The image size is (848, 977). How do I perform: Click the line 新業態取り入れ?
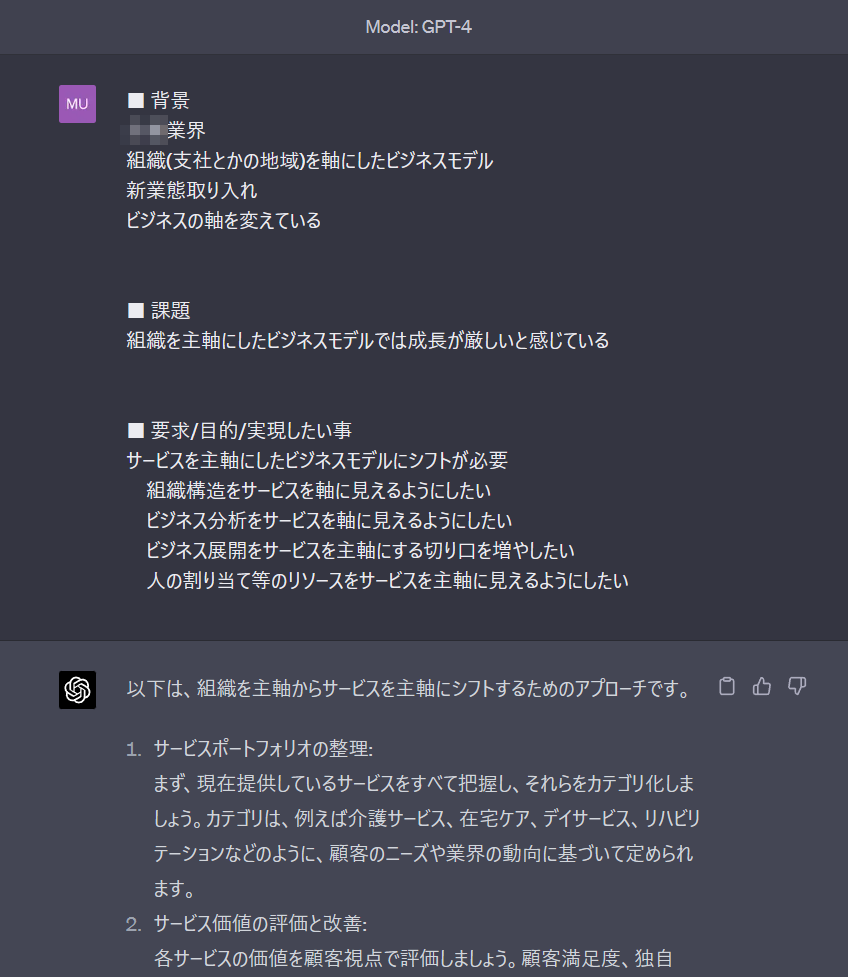click(191, 190)
